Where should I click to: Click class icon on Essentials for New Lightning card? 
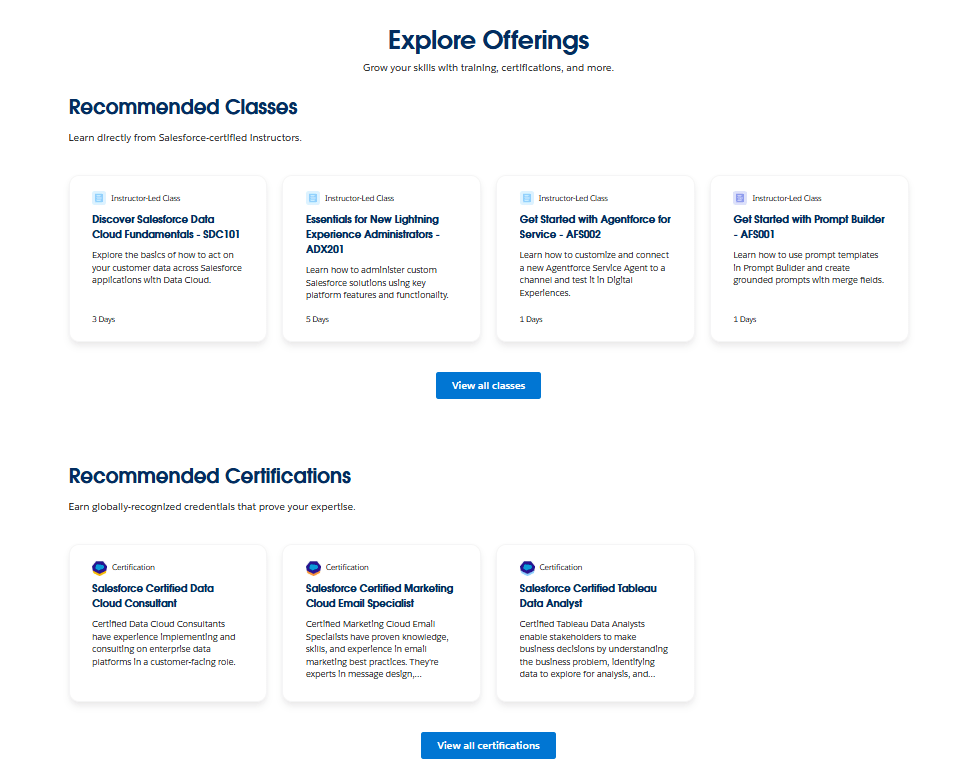coord(313,198)
